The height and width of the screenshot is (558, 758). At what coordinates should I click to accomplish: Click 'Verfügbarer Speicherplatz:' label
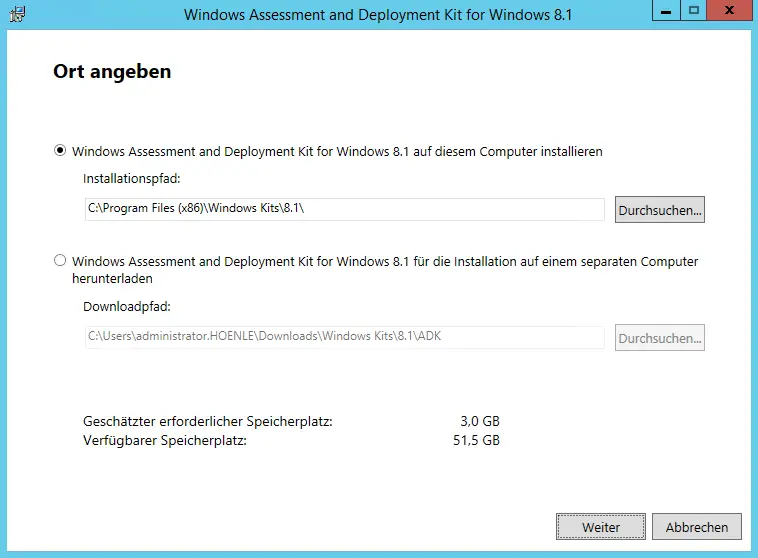click(x=165, y=441)
